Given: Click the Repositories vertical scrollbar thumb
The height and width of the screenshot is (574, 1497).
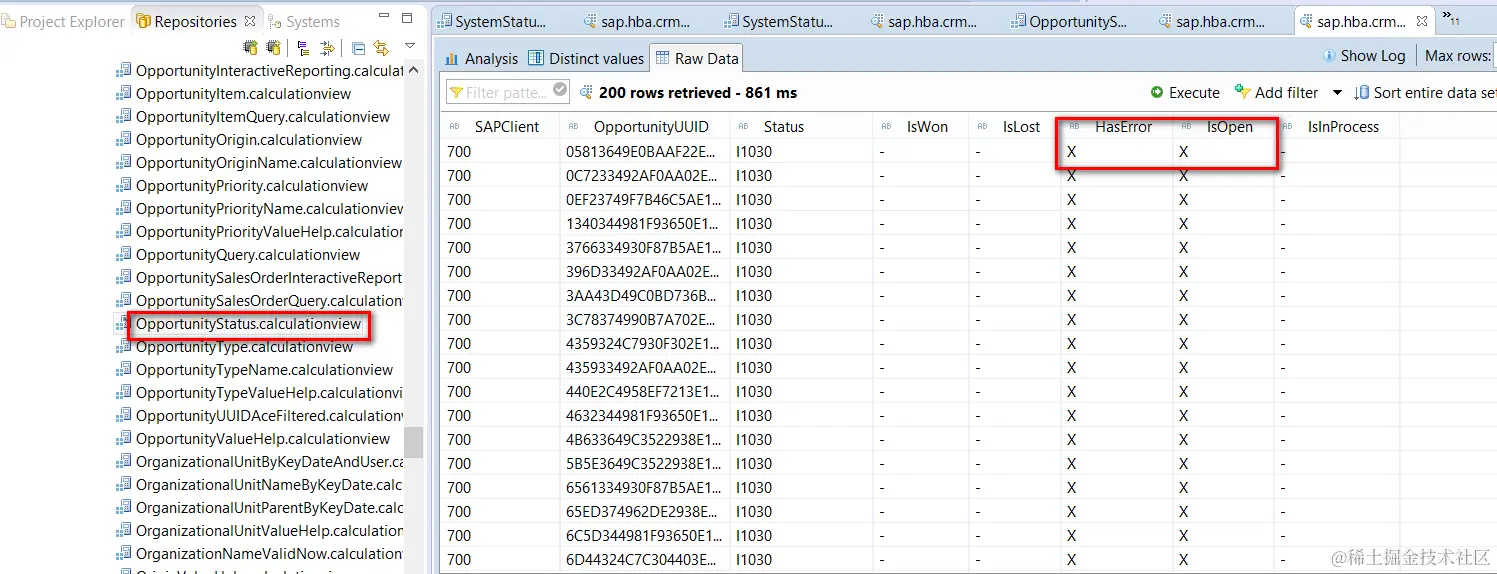Looking at the screenshot, I should point(414,442).
